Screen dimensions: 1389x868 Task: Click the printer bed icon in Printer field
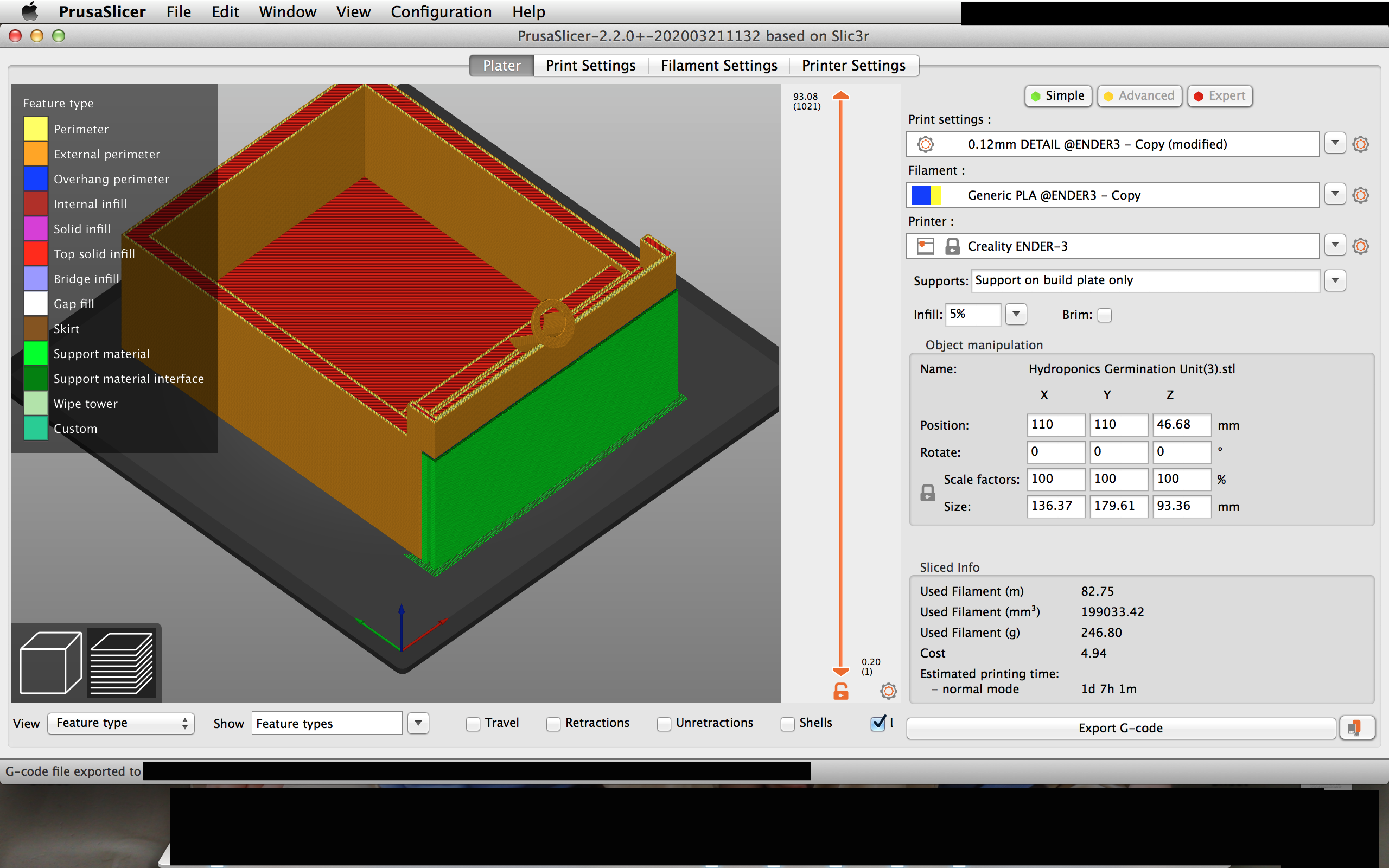tap(925, 246)
